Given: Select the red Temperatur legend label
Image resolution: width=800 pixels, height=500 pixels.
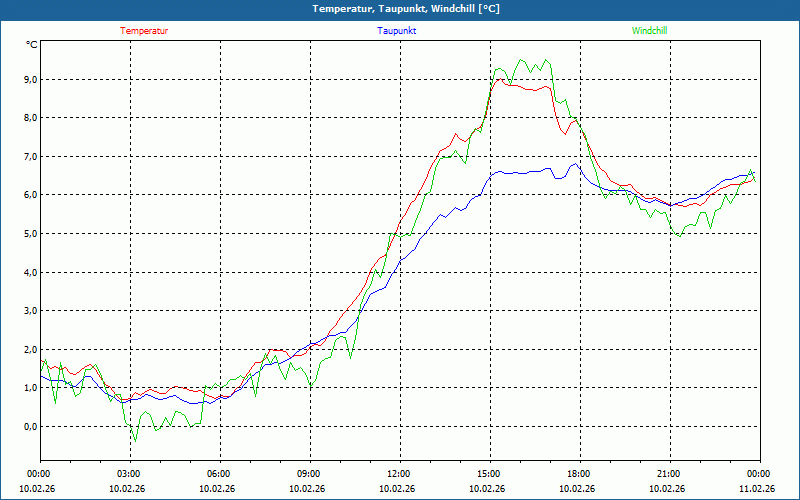Looking at the screenshot, I should (144, 31).
